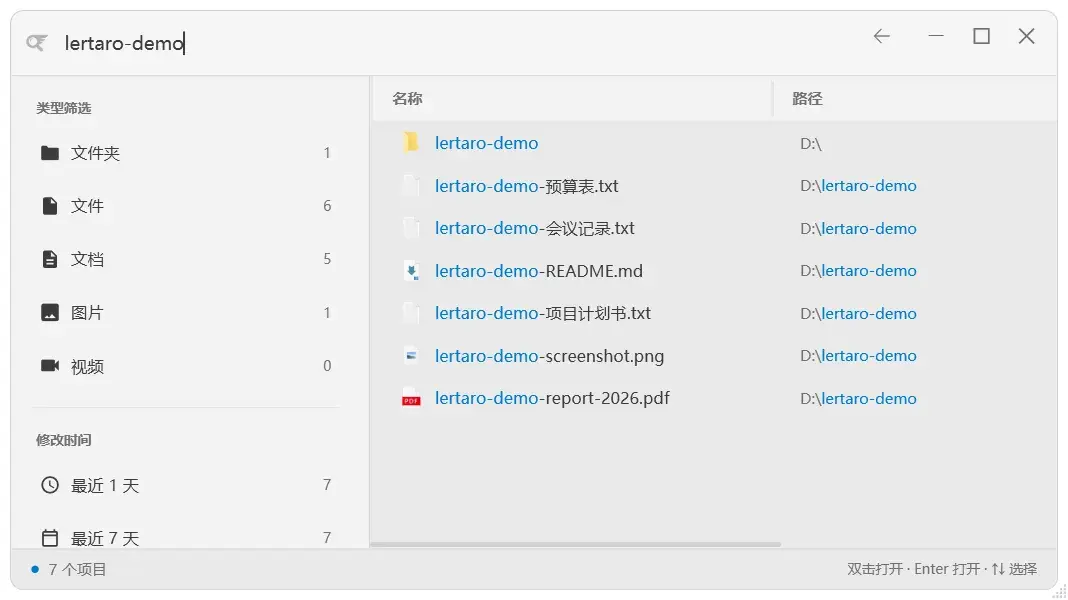Click the file icon beside 文件

50,206
